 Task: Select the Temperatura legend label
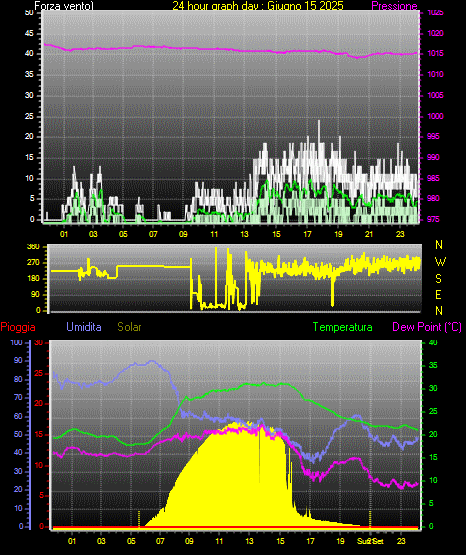point(343,327)
